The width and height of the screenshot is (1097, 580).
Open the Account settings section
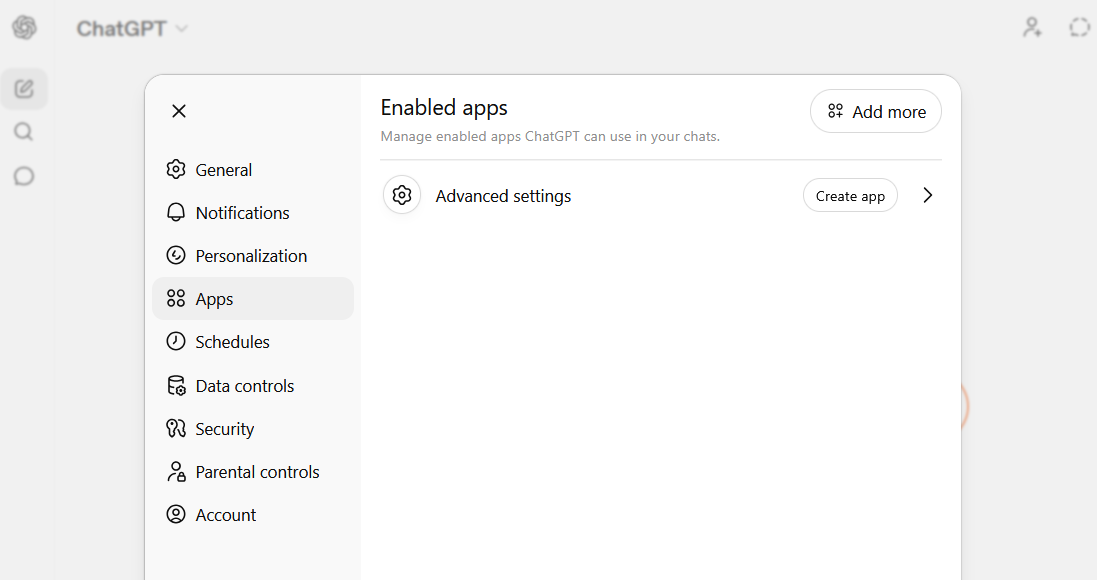tap(225, 514)
